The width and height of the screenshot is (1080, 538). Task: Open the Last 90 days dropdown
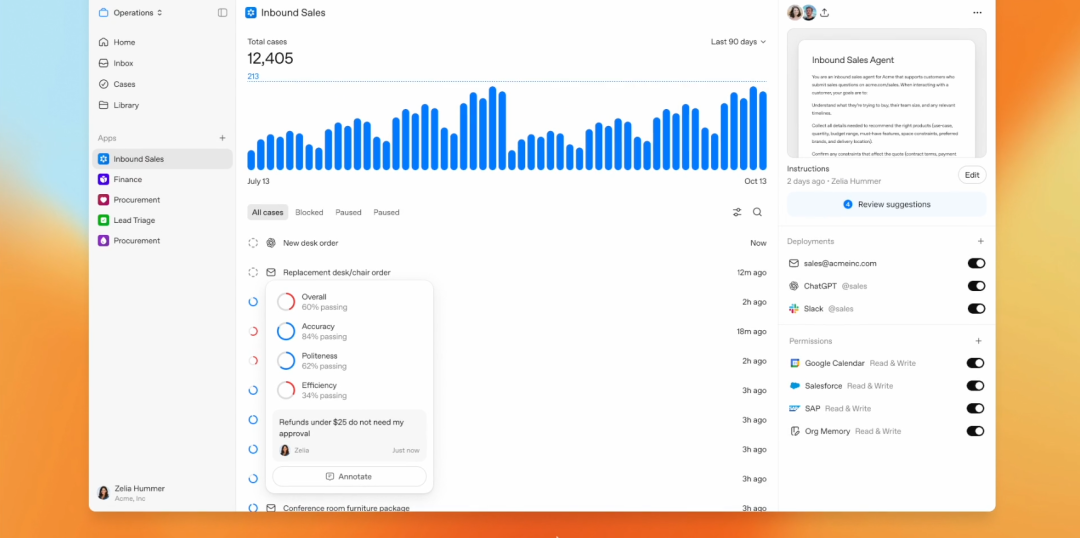738,42
